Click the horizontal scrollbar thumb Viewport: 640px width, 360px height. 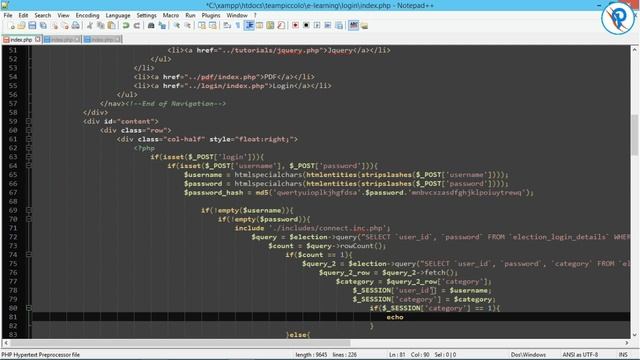tap(180, 343)
